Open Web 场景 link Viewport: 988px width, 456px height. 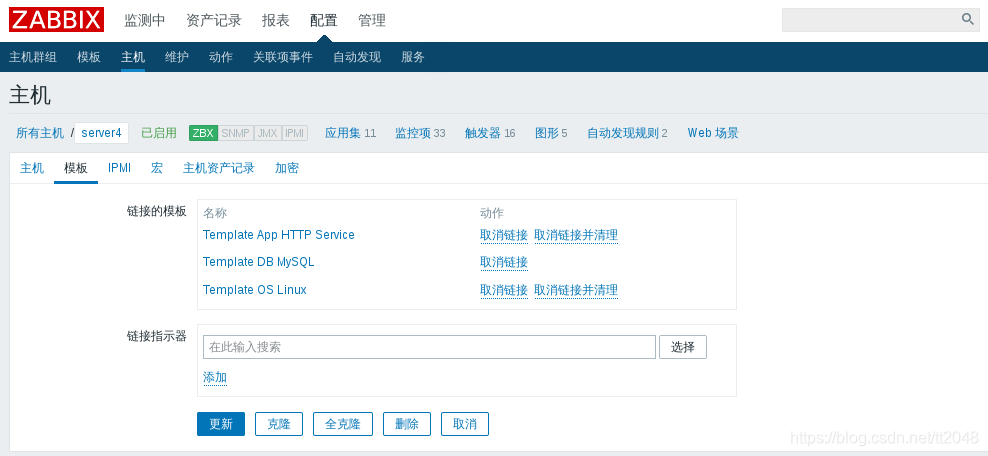click(713, 133)
